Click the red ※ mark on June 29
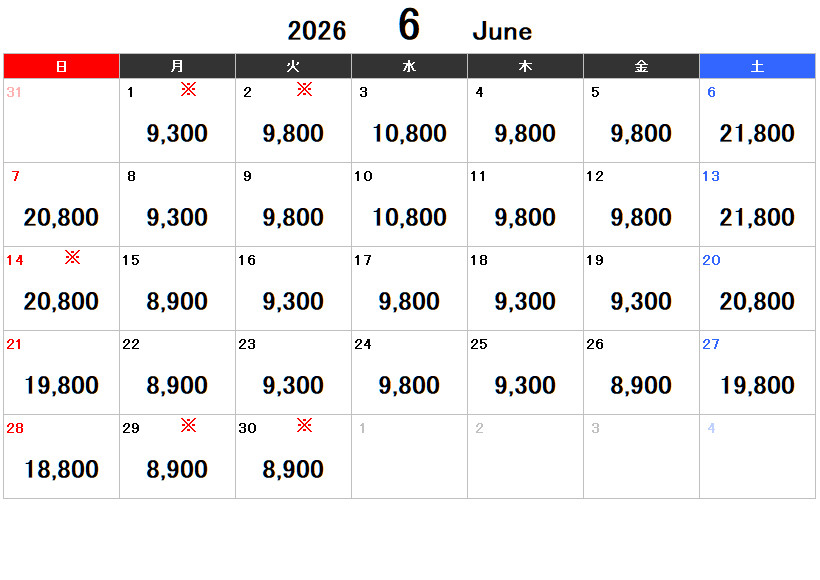The width and height of the screenshot is (820, 580). [188, 425]
